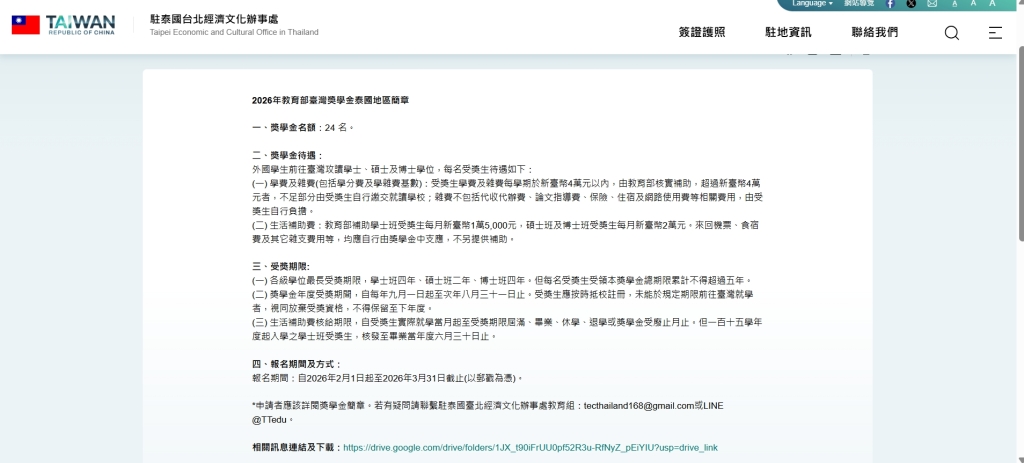Open the 駐地資訊 menu
The image size is (1024, 463).
click(788, 32)
